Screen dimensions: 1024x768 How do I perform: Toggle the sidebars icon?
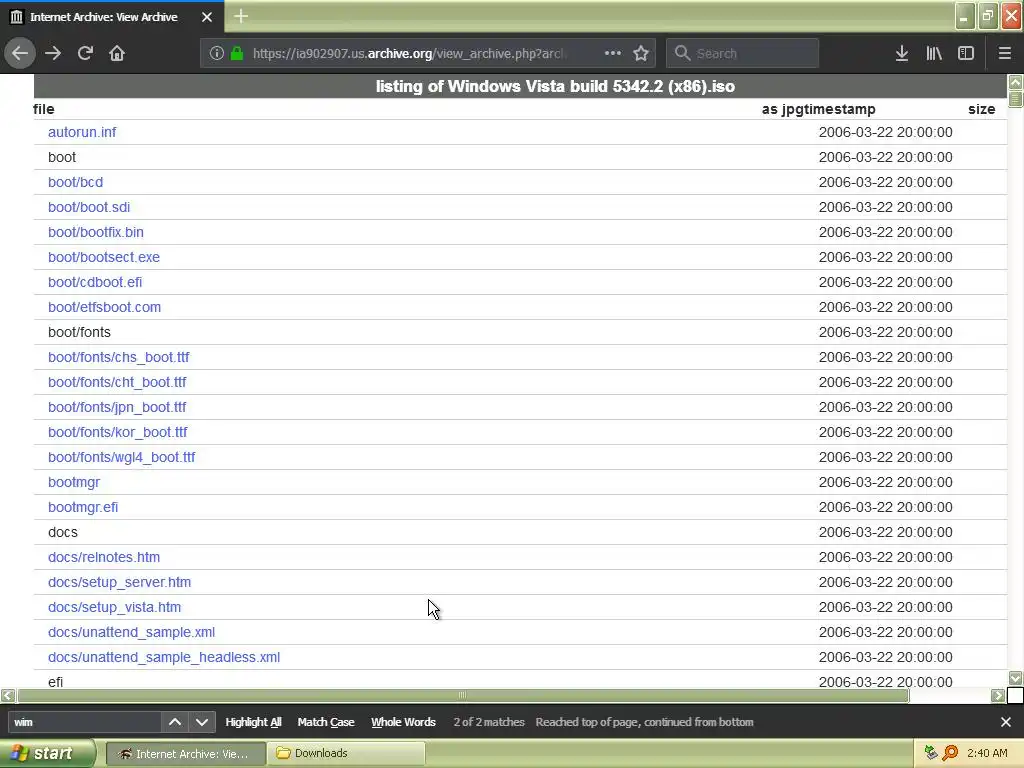tap(966, 53)
